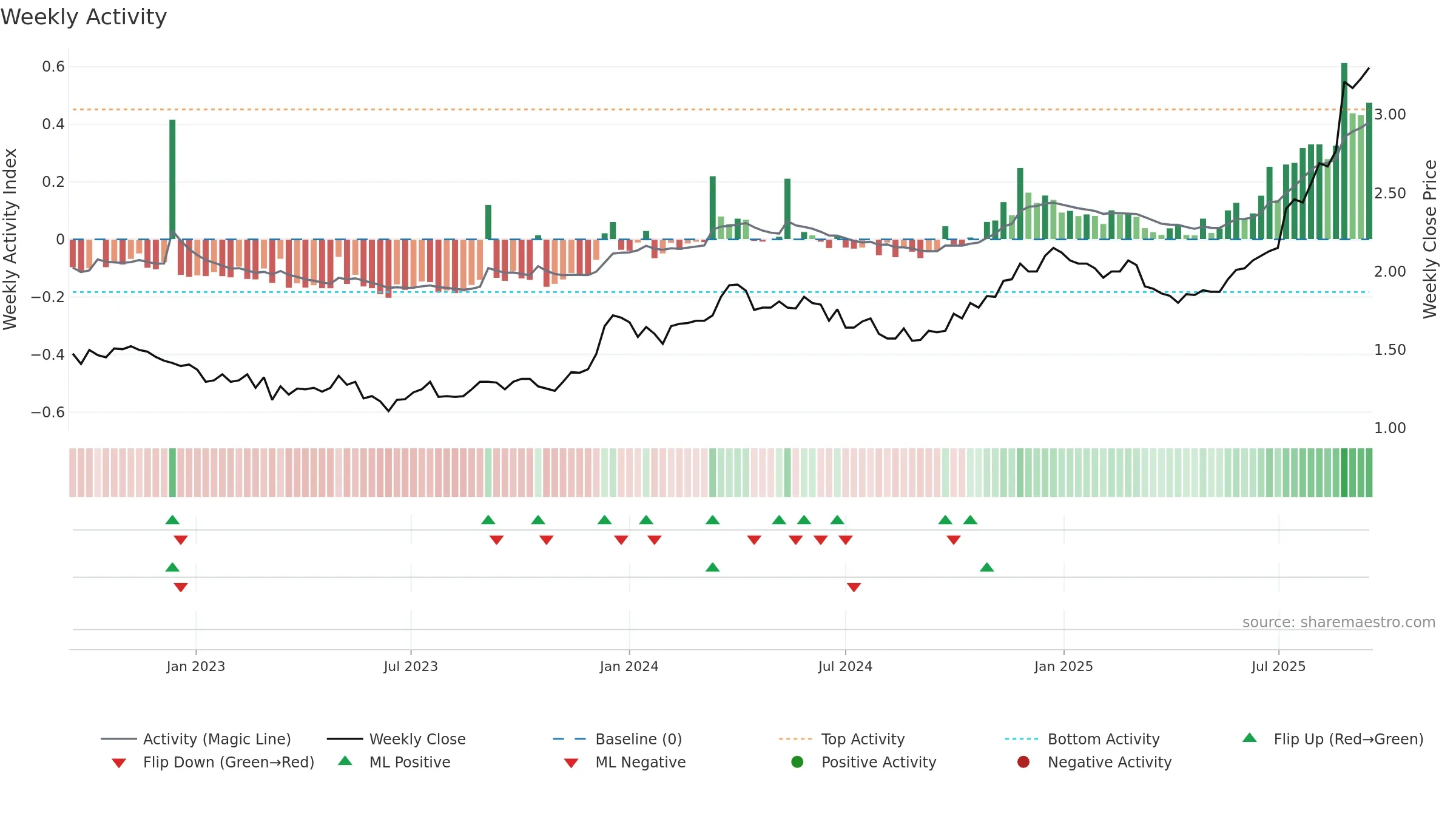Click the tallest green bar near 0.6

(1344, 151)
